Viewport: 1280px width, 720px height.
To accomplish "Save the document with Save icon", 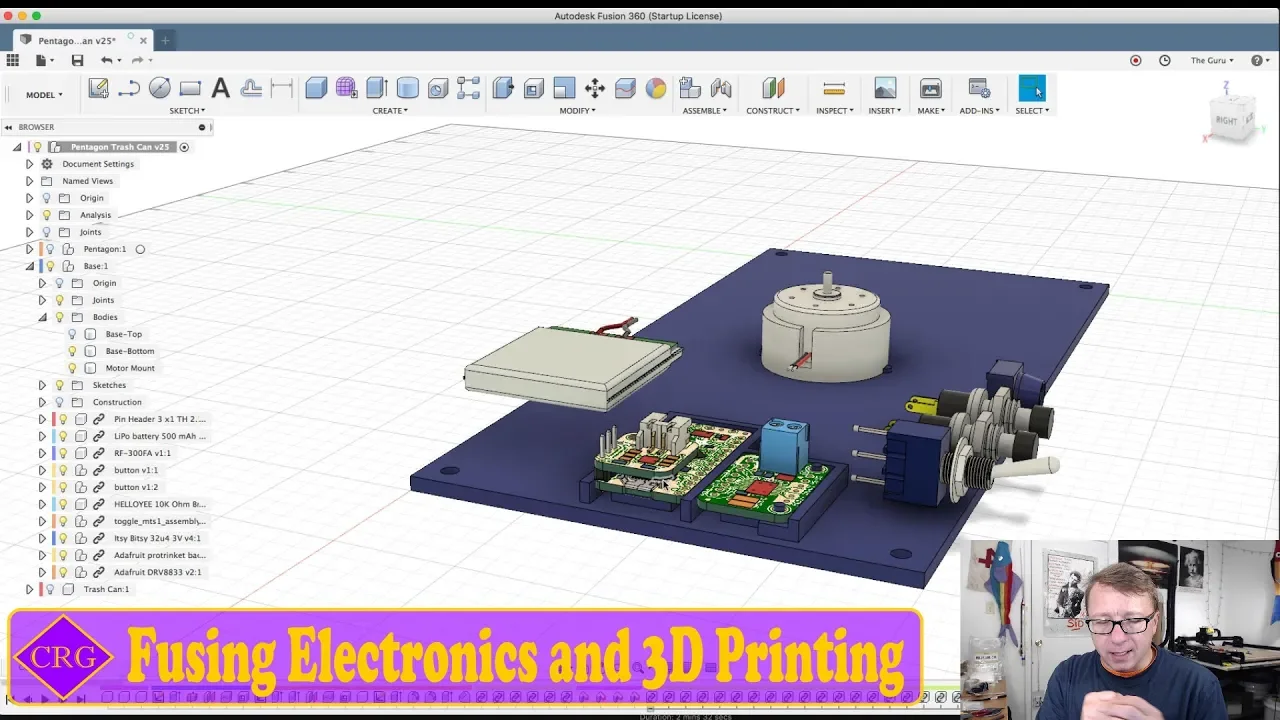I will (77, 60).
